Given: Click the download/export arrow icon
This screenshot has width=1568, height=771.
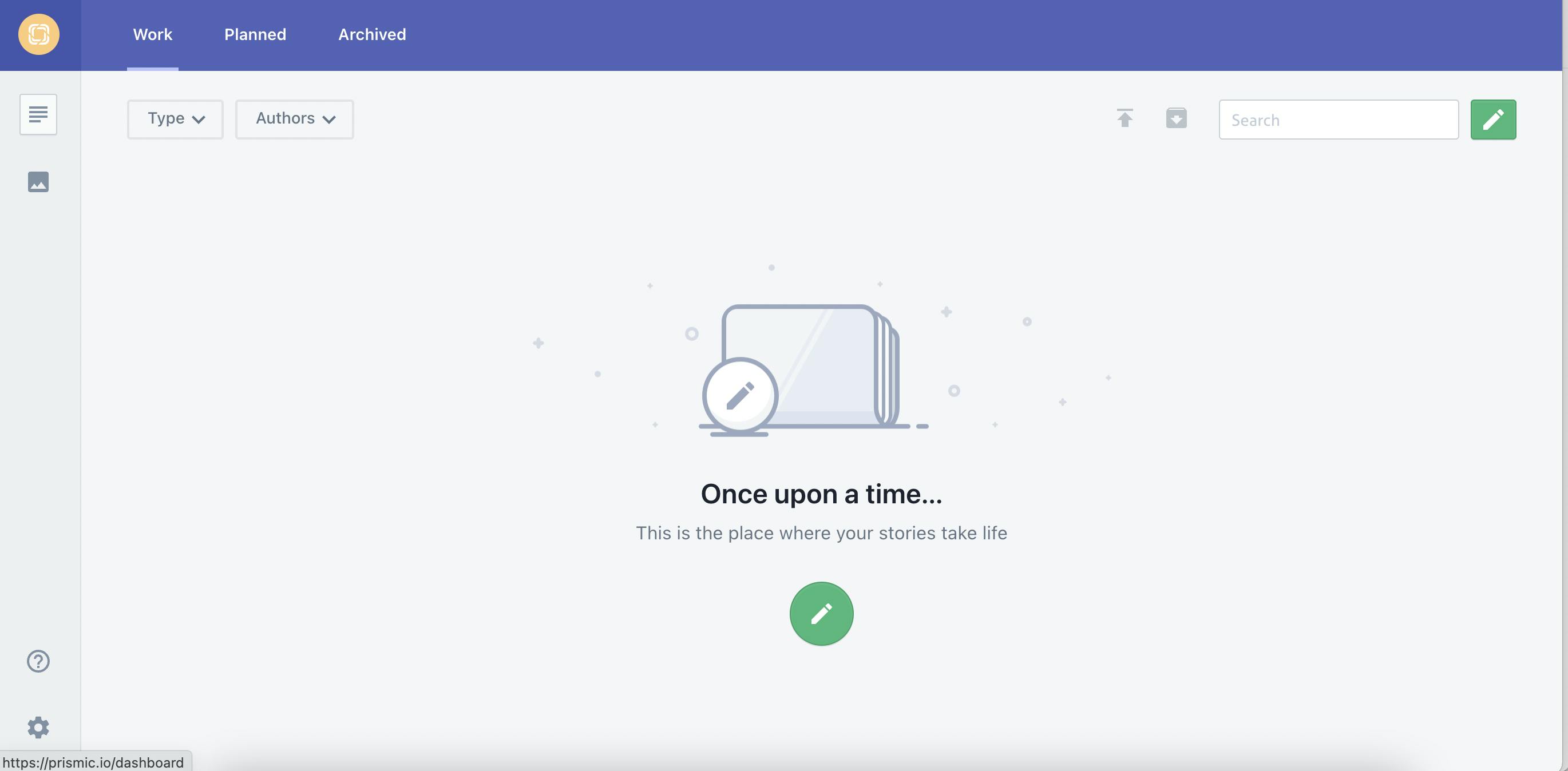Looking at the screenshot, I should pos(1177,118).
